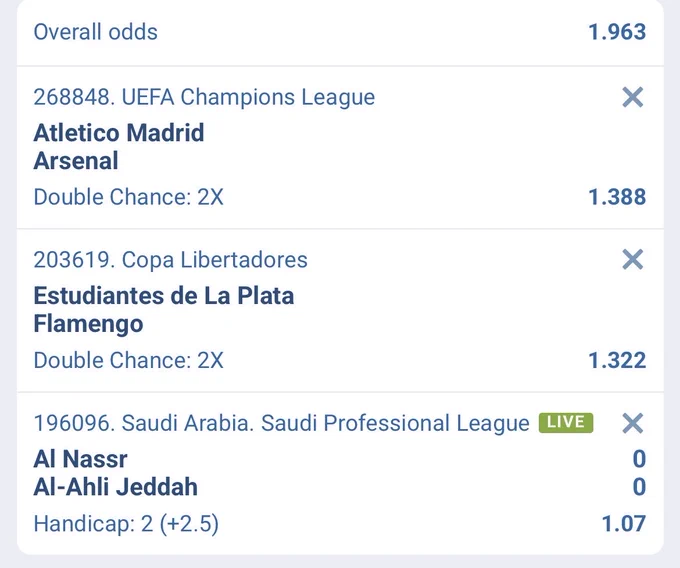Click the 1.322 odds for Flamengo match
This screenshot has width=680, height=568.
point(617,360)
